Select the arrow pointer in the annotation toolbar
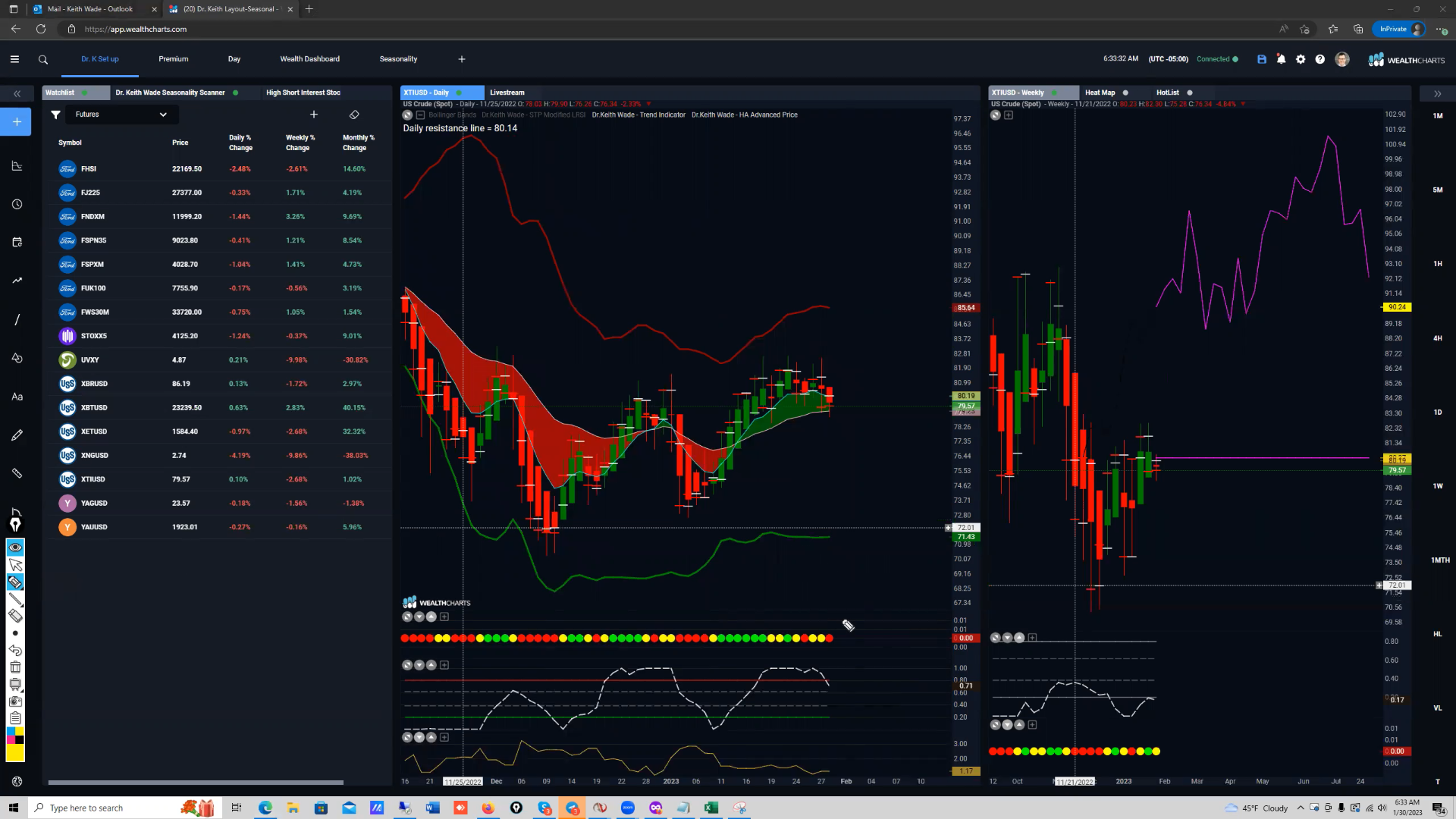 (15, 565)
